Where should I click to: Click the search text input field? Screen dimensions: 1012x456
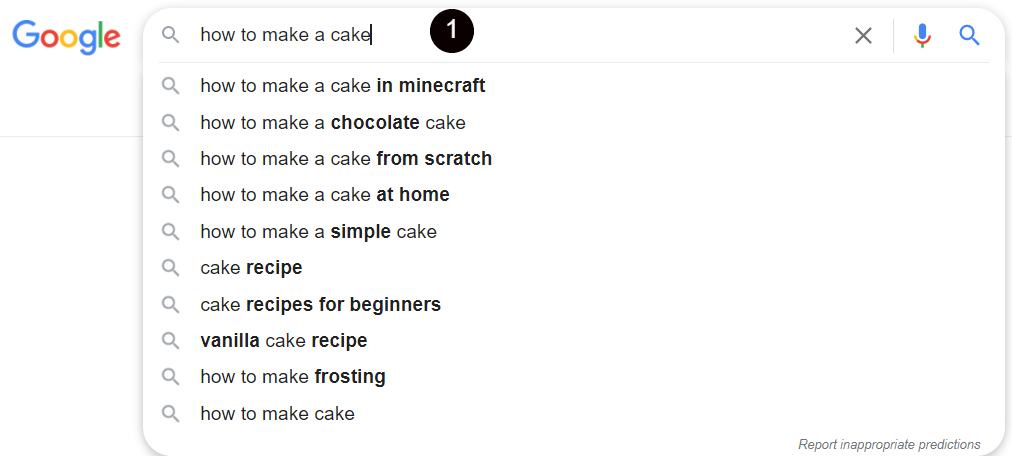click(x=516, y=35)
